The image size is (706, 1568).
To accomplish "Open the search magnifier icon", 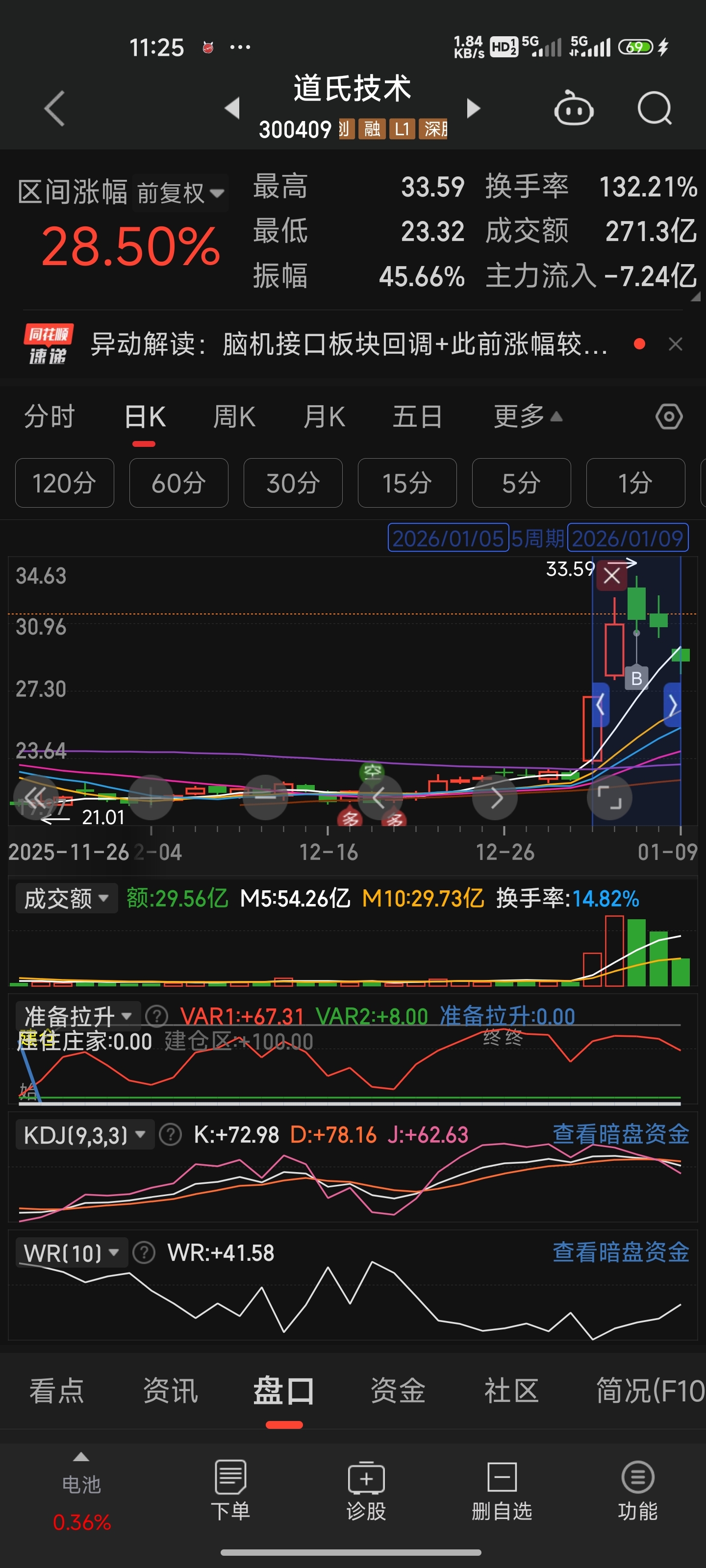I will point(655,108).
